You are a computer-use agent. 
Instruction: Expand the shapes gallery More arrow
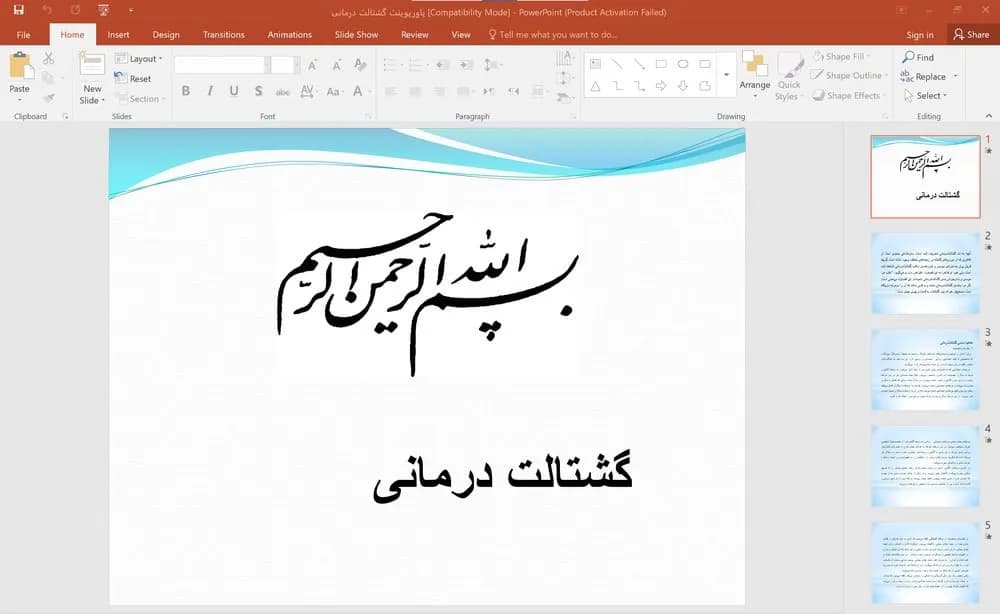coord(726,75)
